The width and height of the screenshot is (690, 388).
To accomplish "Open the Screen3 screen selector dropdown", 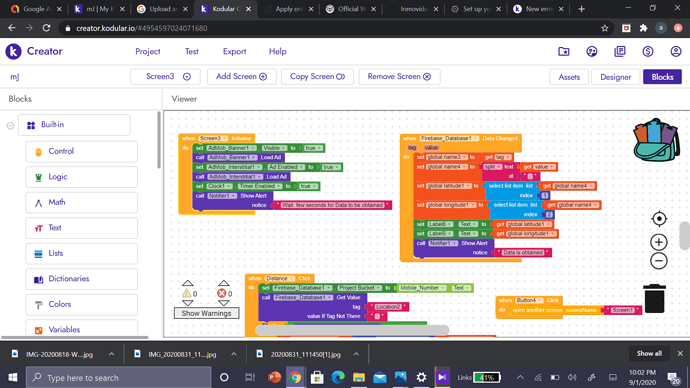I will coord(165,77).
